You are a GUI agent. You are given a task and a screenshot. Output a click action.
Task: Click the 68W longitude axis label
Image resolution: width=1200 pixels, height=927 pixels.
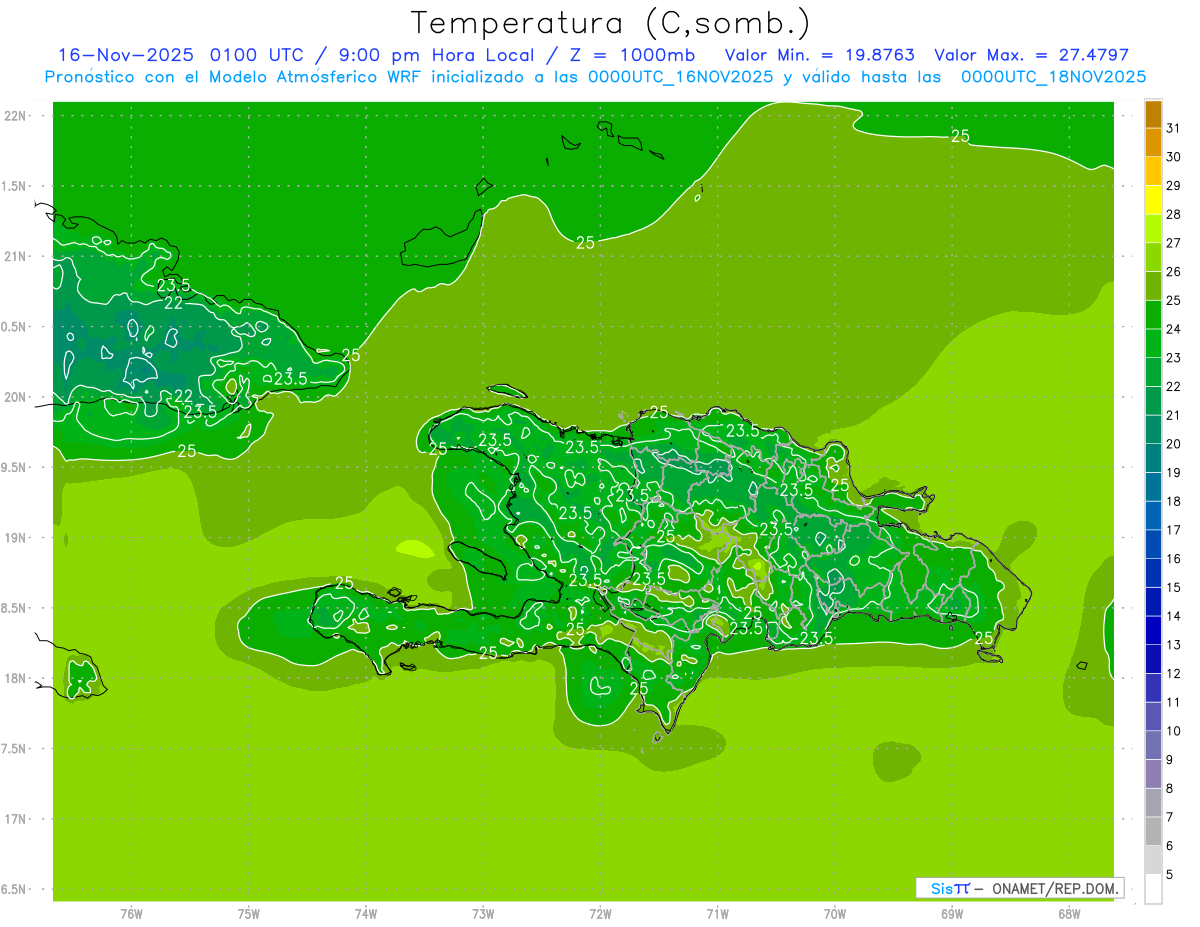(1068, 913)
